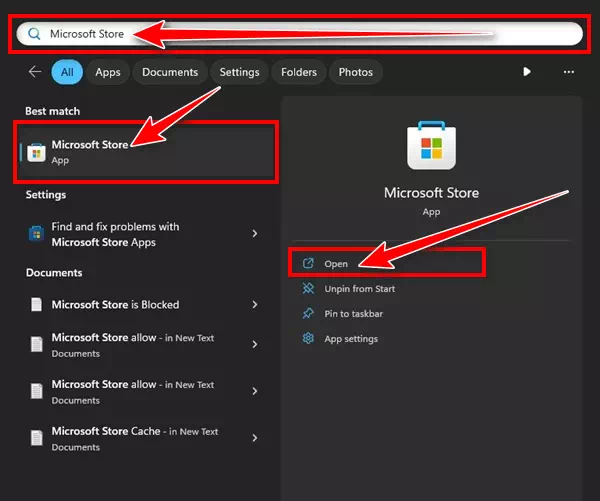Switch to the Apps filter tab
This screenshot has width=600, height=501.
tap(108, 72)
